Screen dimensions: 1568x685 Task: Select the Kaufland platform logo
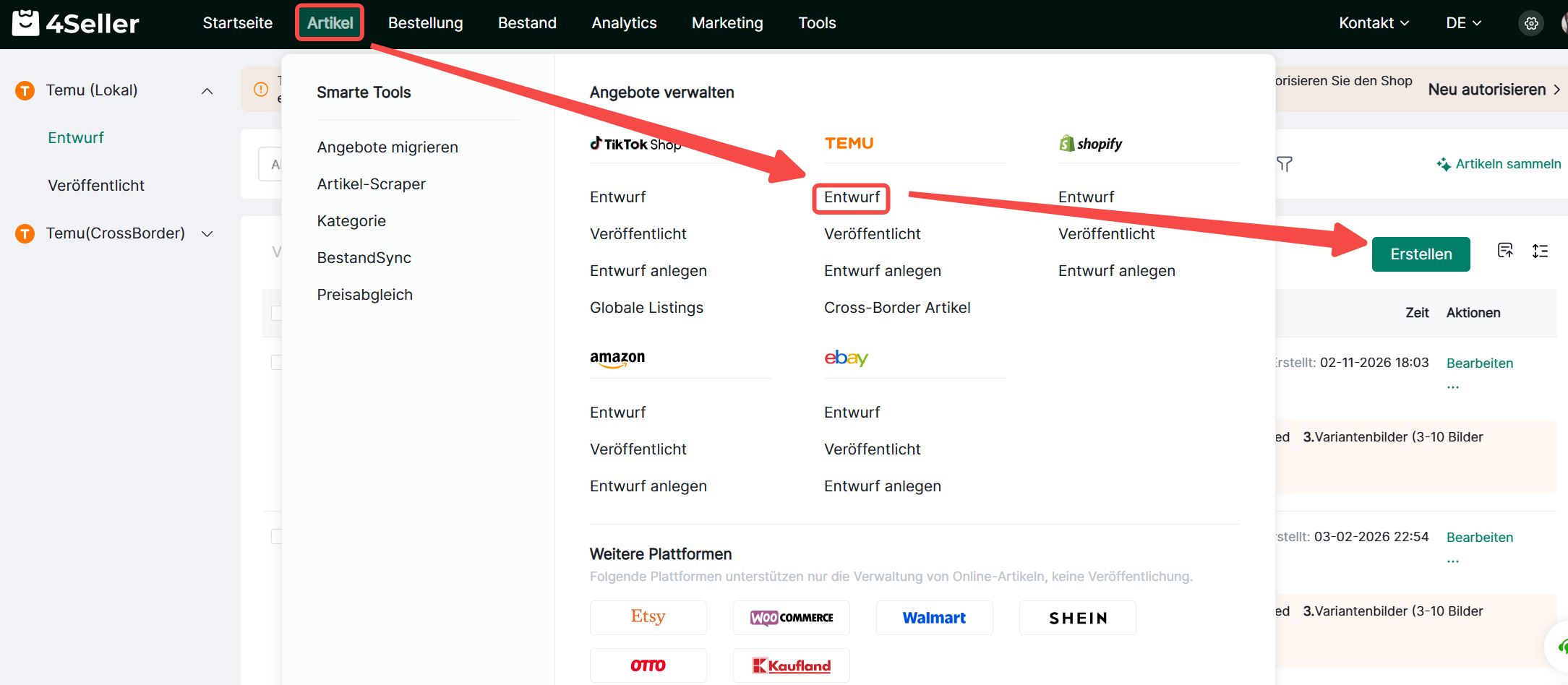point(791,665)
